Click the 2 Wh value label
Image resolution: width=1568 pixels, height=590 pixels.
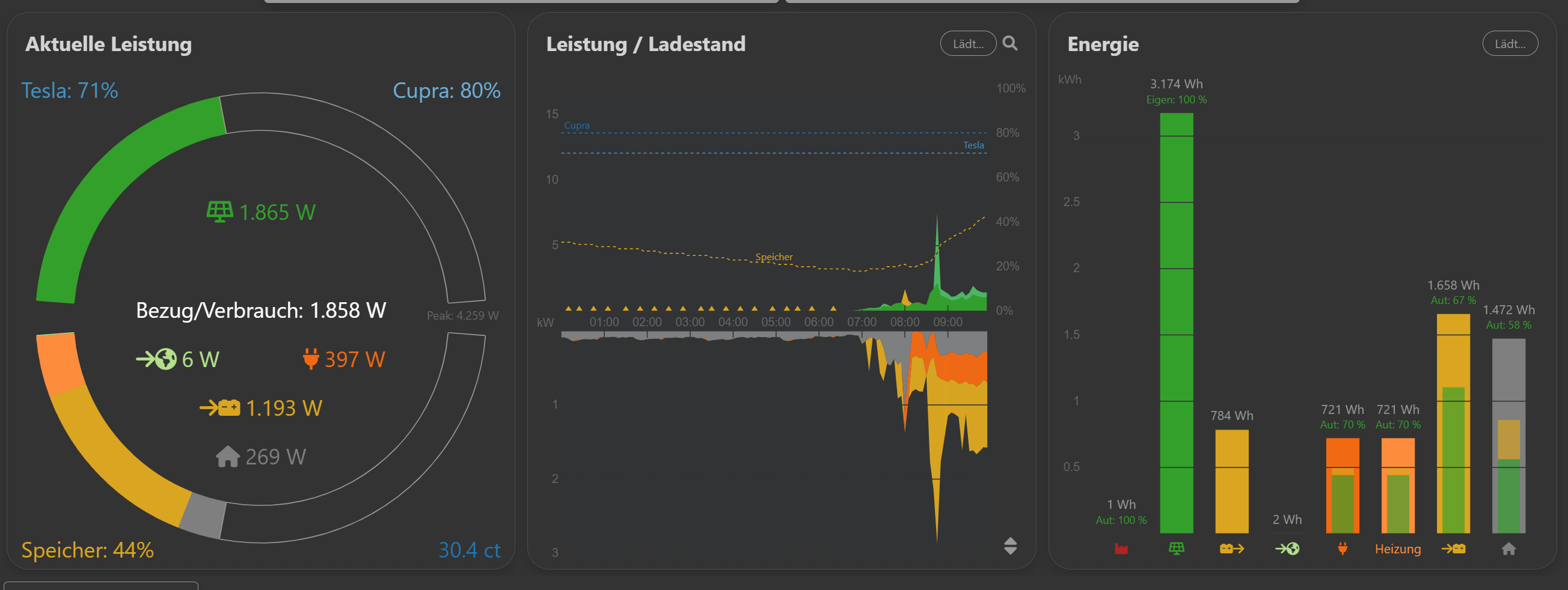point(1287,520)
